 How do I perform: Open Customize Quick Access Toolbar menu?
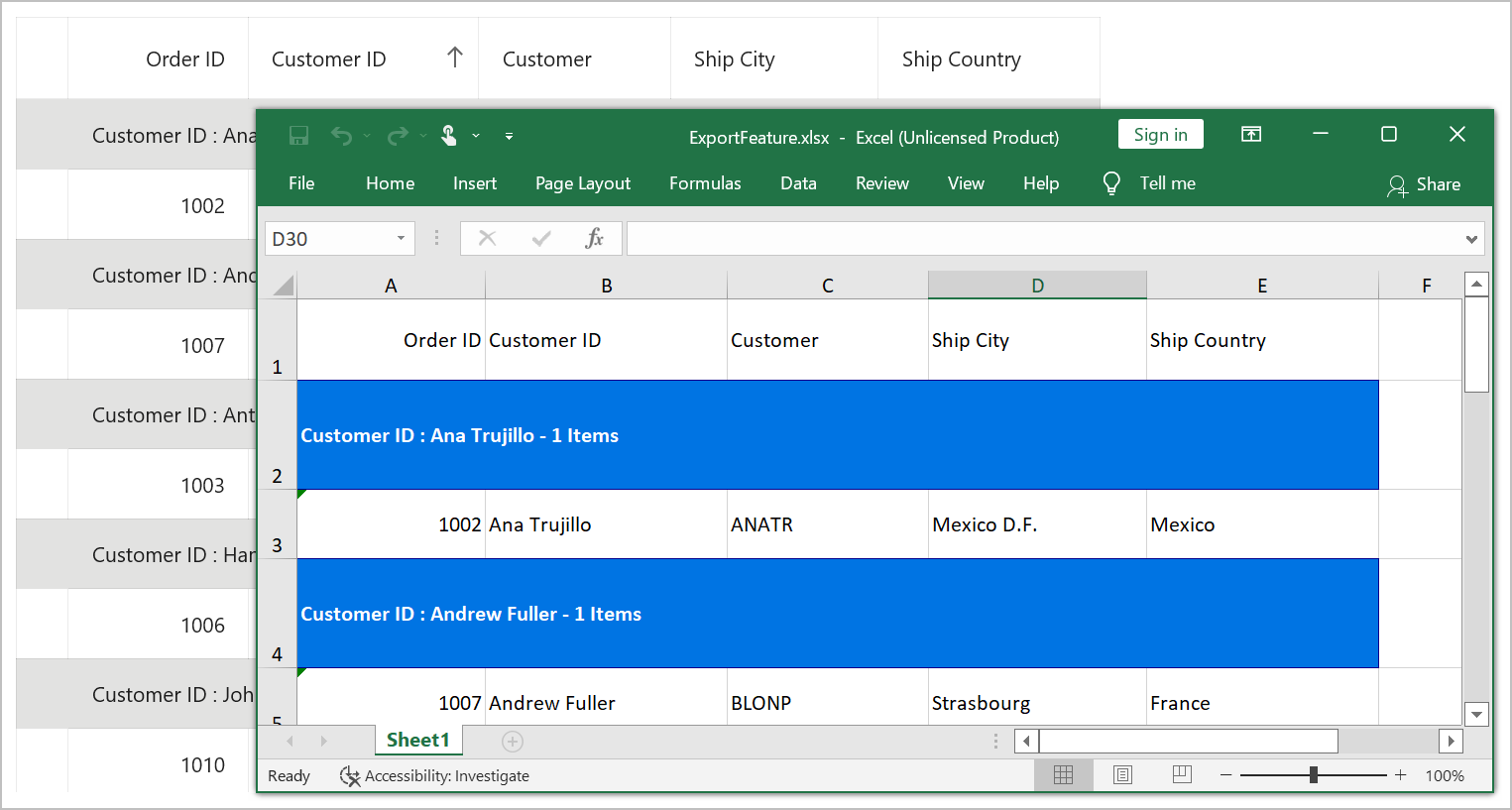click(509, 136)
